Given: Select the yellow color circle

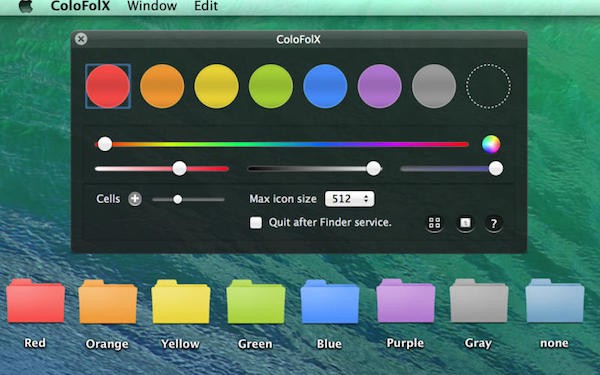Looking at the screenshot, I should (216, 86).
